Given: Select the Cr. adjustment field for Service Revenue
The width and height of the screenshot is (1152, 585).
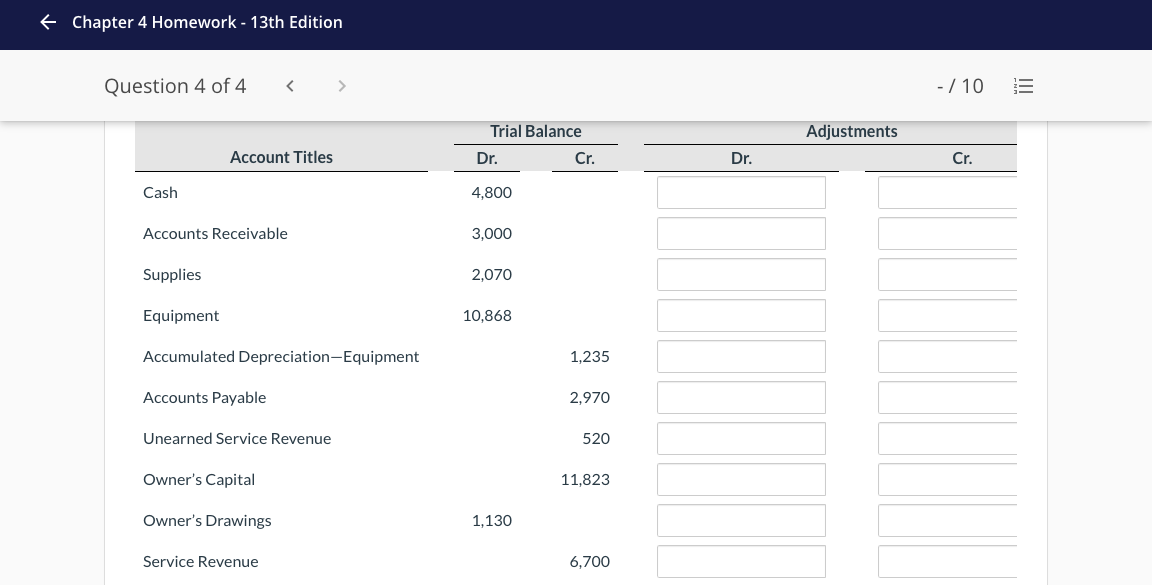Looking at the screenshot, I should click(x=946, y=561).
